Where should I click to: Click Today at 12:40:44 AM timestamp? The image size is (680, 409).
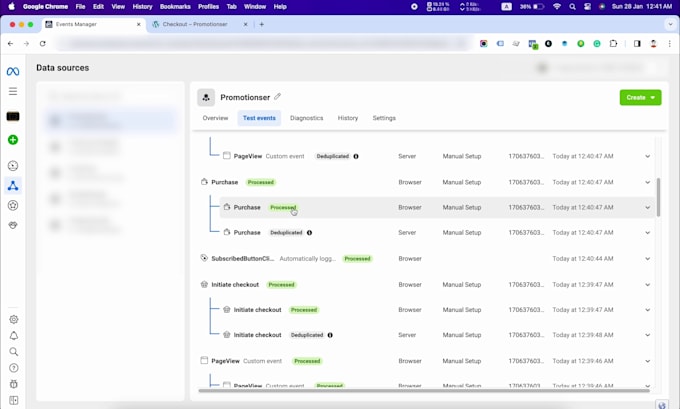(583, 258)
